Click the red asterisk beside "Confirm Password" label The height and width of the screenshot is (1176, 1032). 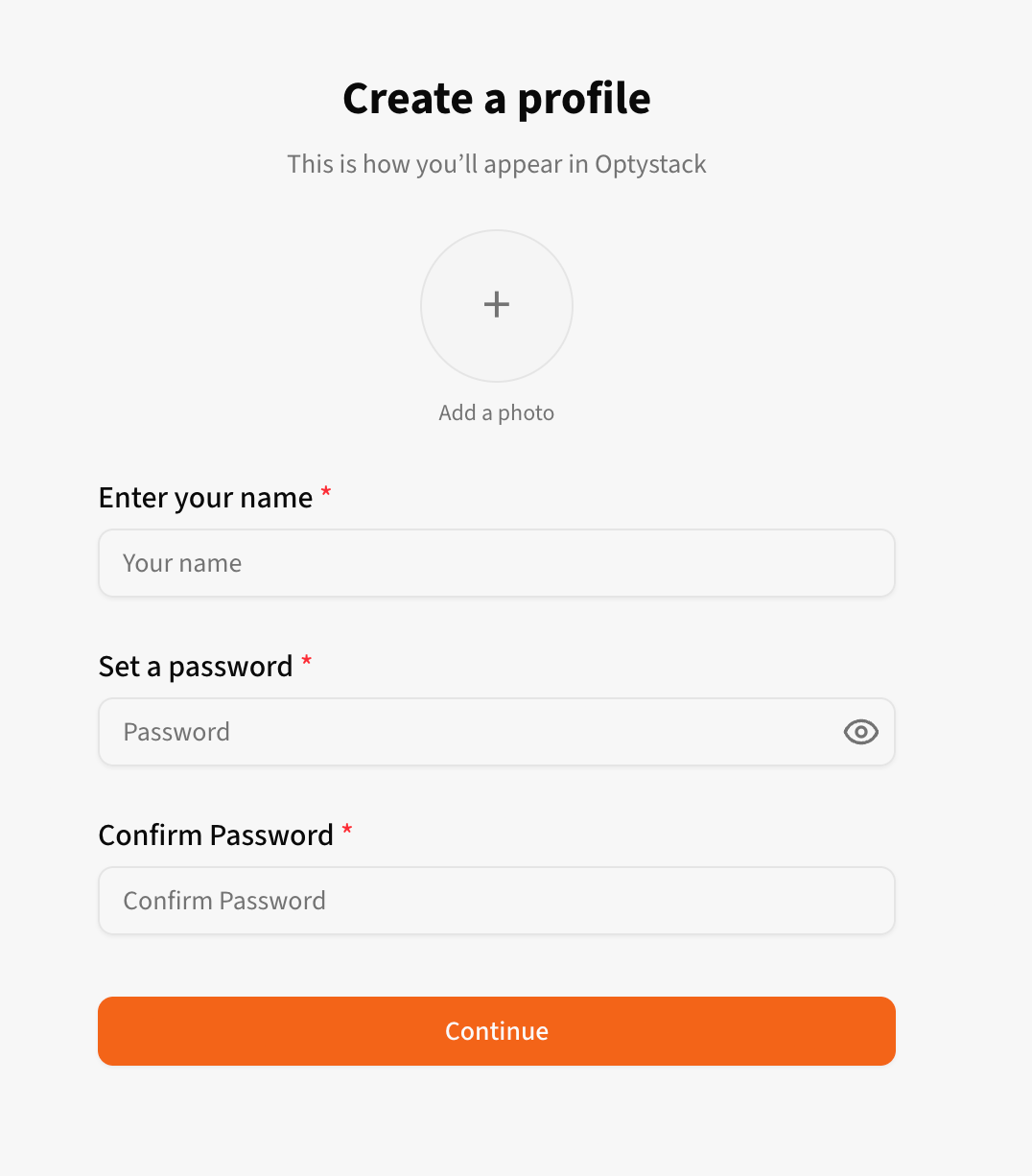point(347,831)
